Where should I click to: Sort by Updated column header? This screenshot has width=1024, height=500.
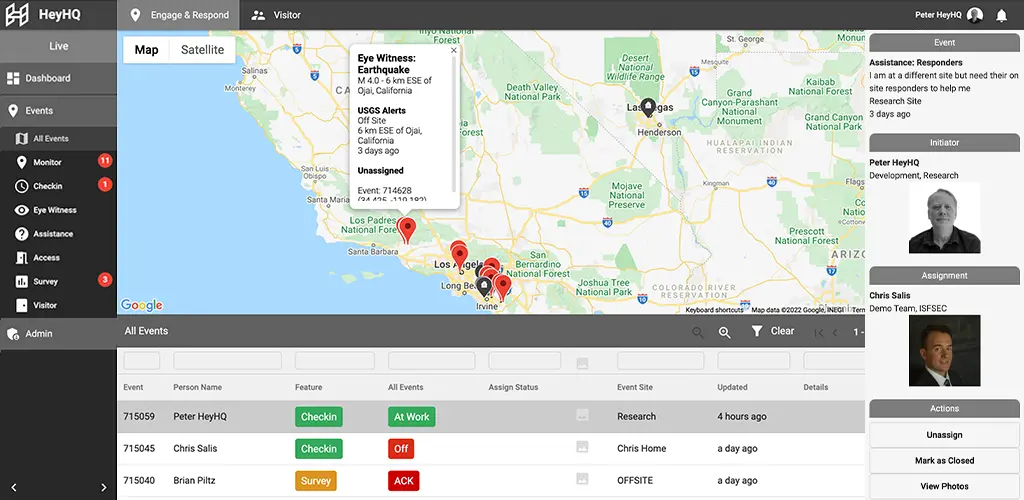[x=732, y=387]
